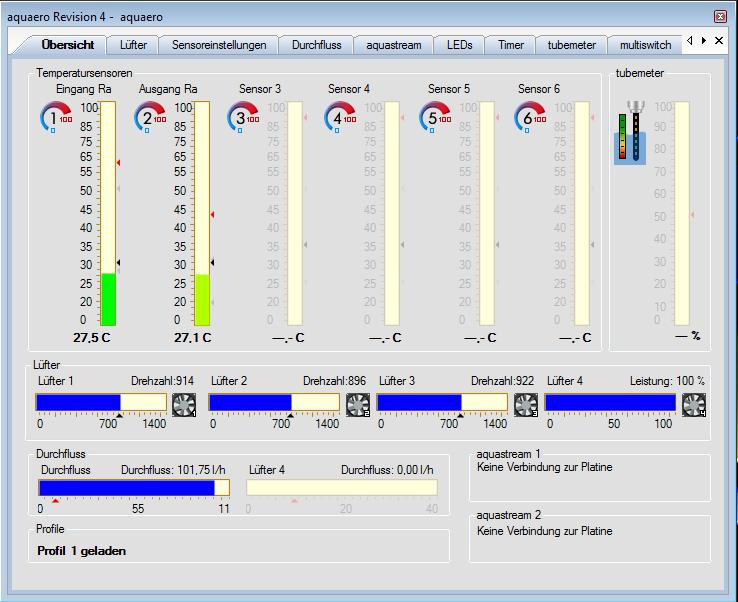
Task: Click the Lüfter 2 fan icon
Action: click(x=358, y=405)
